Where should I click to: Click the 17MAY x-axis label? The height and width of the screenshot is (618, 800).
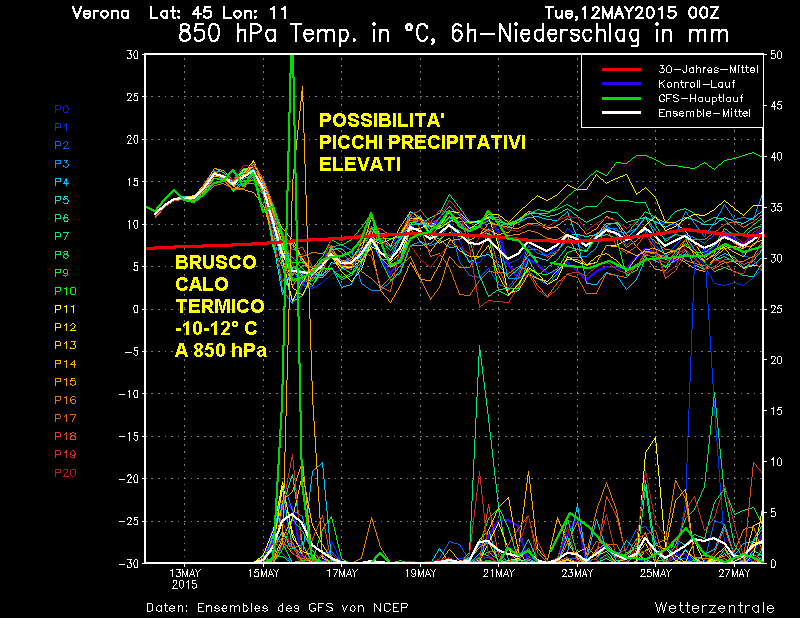pyautogui.click(x=342, y=573)
